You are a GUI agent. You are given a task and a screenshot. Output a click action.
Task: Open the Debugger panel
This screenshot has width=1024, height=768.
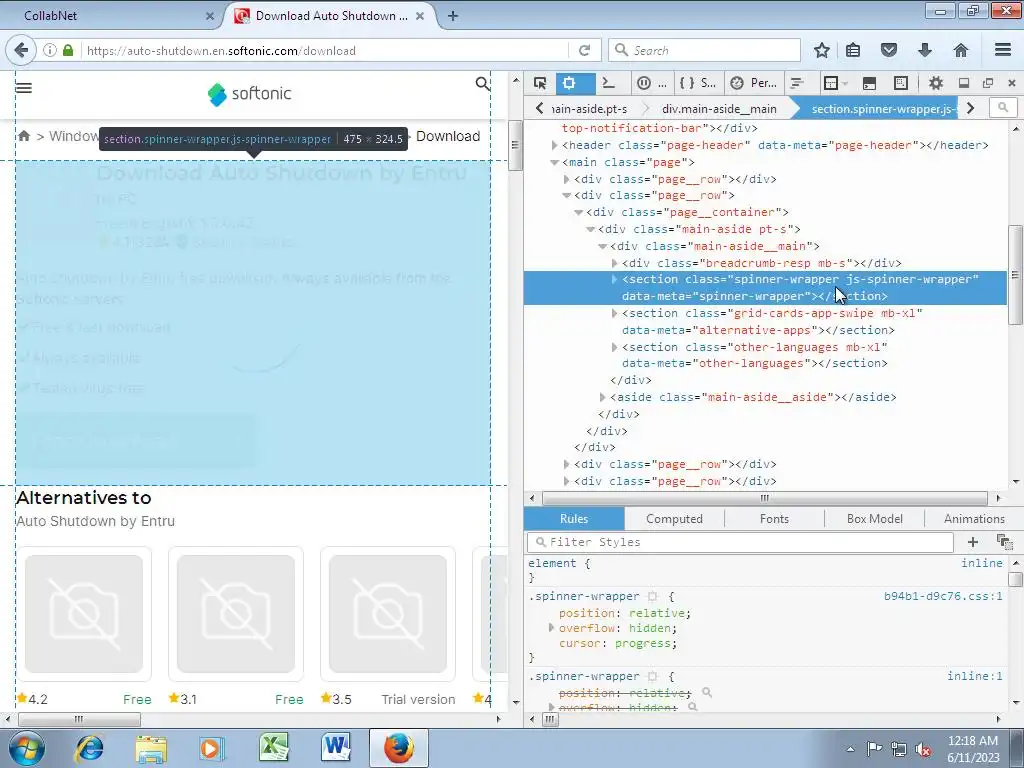tap(652, 83)
